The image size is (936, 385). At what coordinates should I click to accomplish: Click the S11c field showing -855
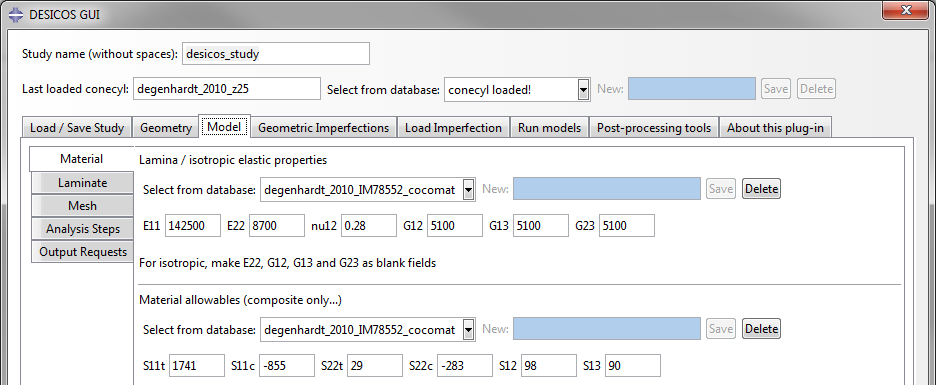tap(287, 365)
